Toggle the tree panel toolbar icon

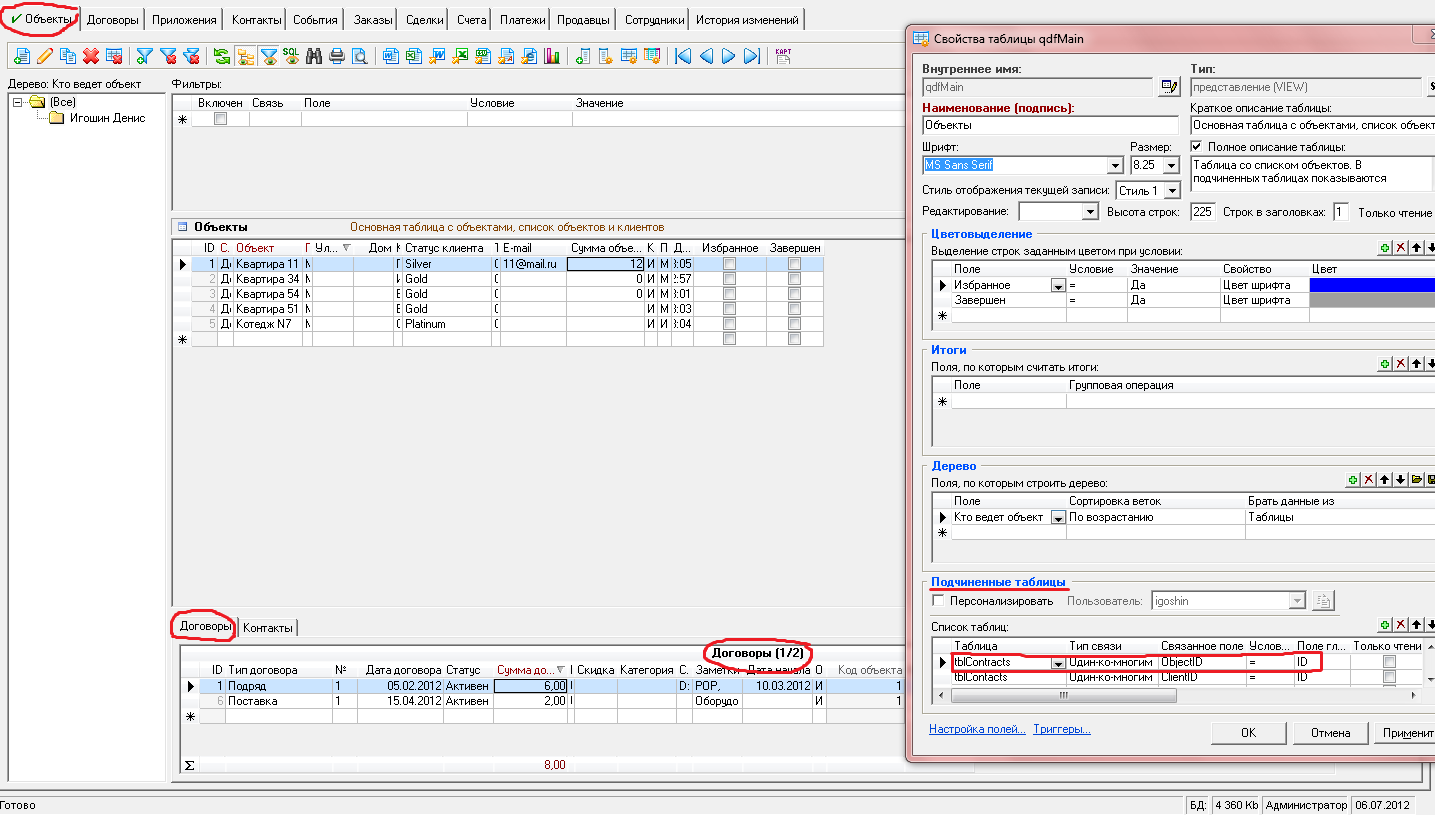(245, 56)
